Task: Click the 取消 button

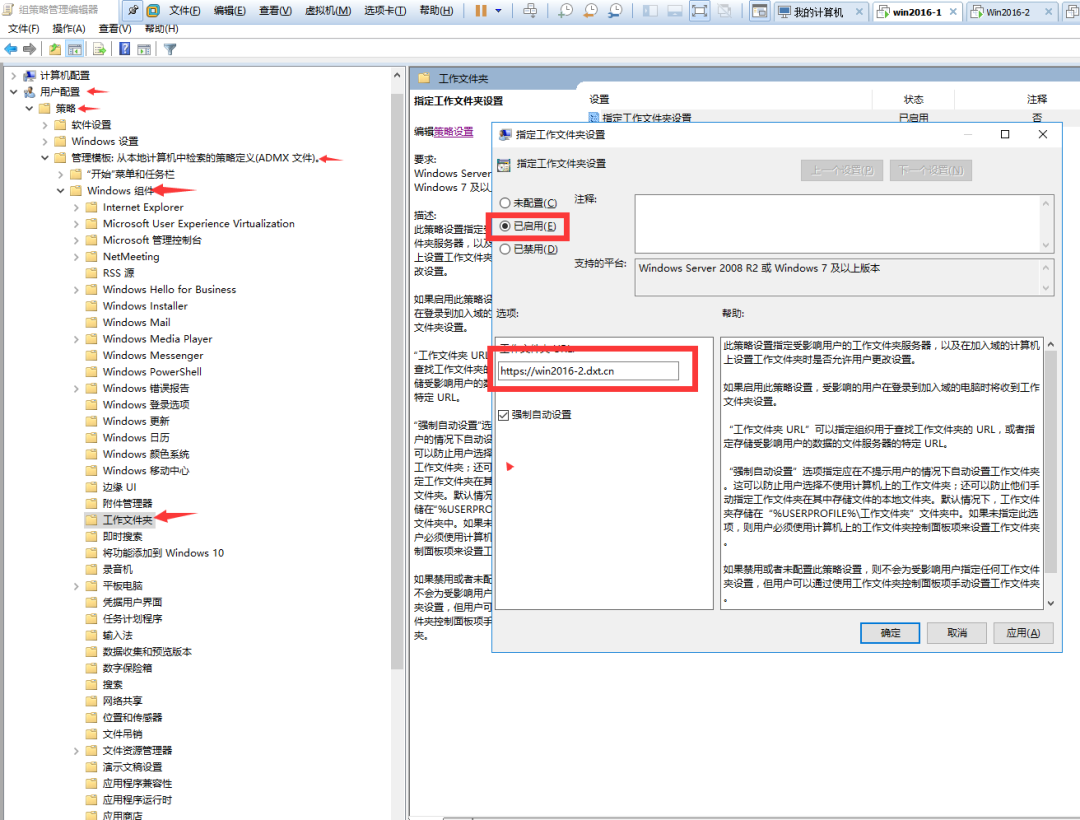Action: (956, 632)
